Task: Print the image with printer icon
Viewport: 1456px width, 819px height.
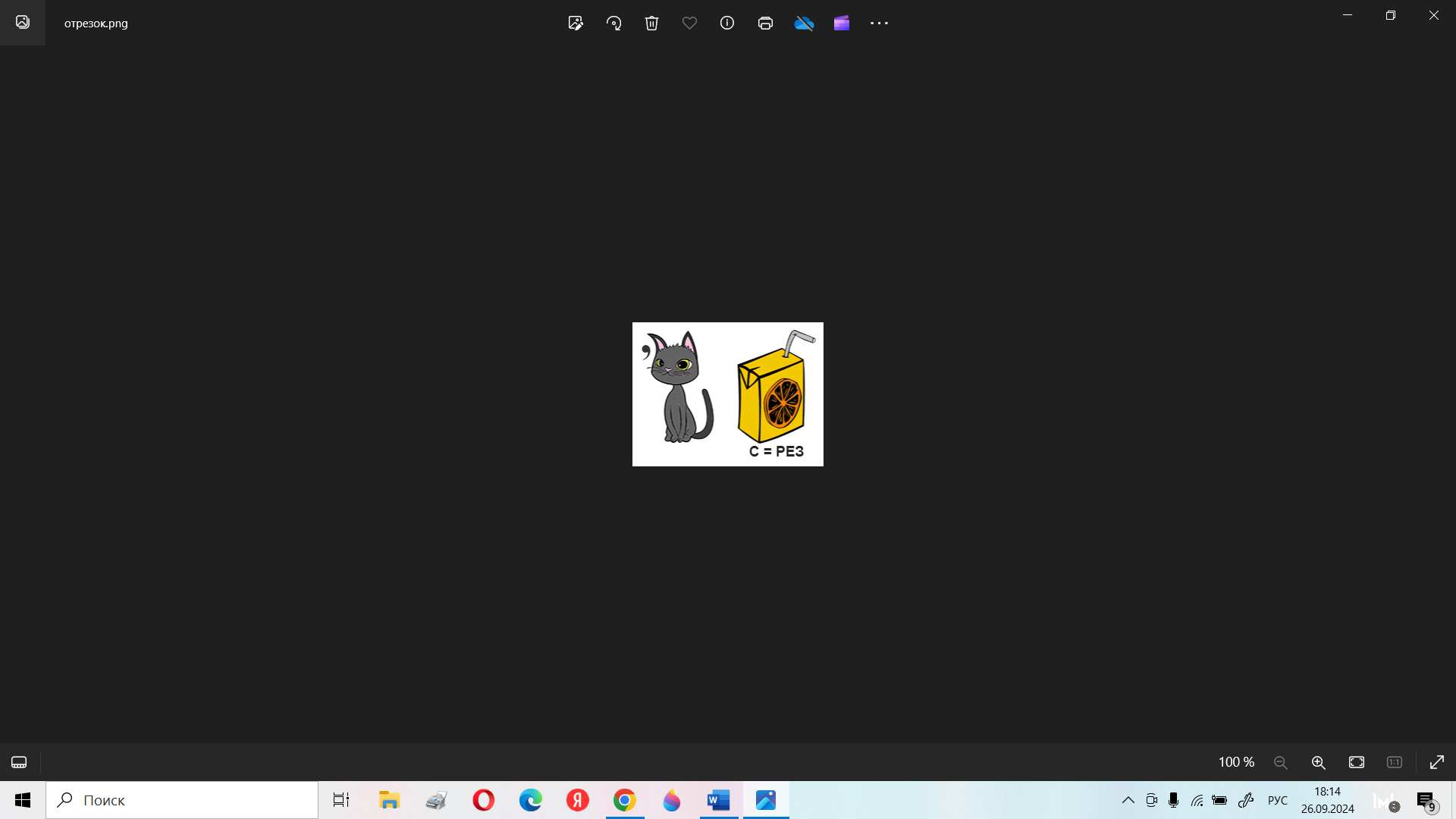Action: coord(765,23)
